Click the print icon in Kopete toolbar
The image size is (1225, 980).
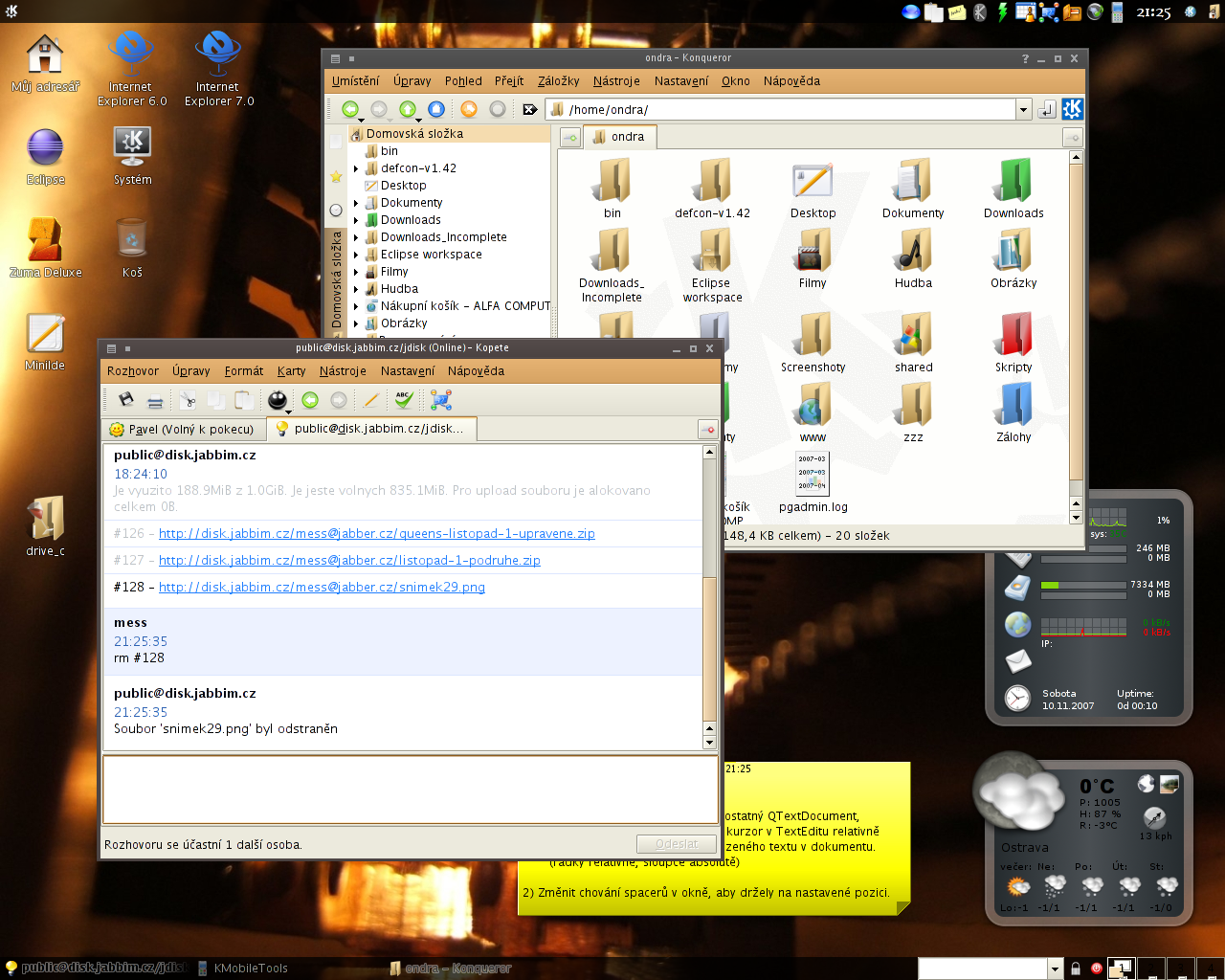coord(155,400)
